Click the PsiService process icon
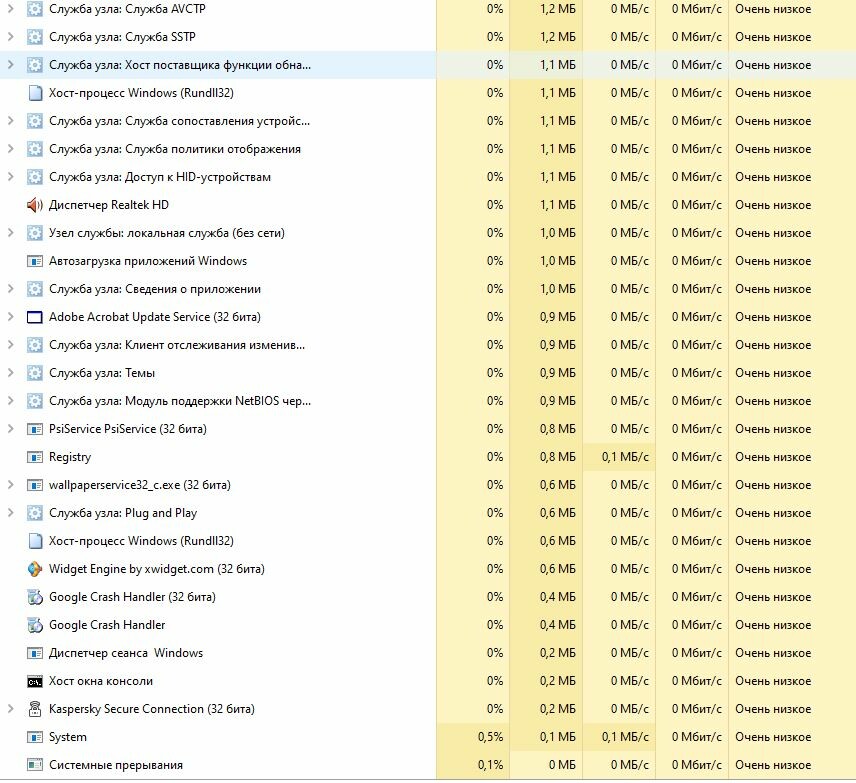Screen dimensions: 856x783 tap(34, 429)
